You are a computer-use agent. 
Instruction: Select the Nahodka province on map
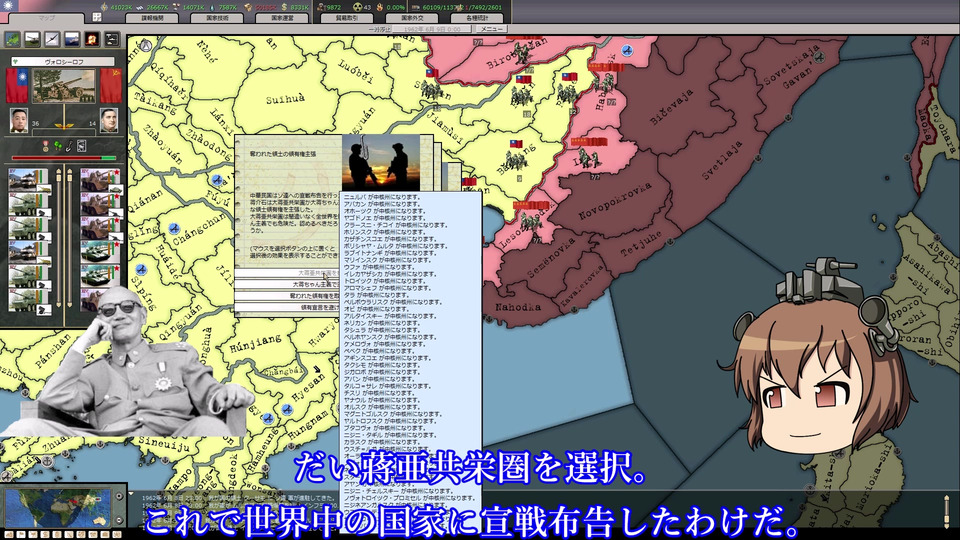coord(518,307)
